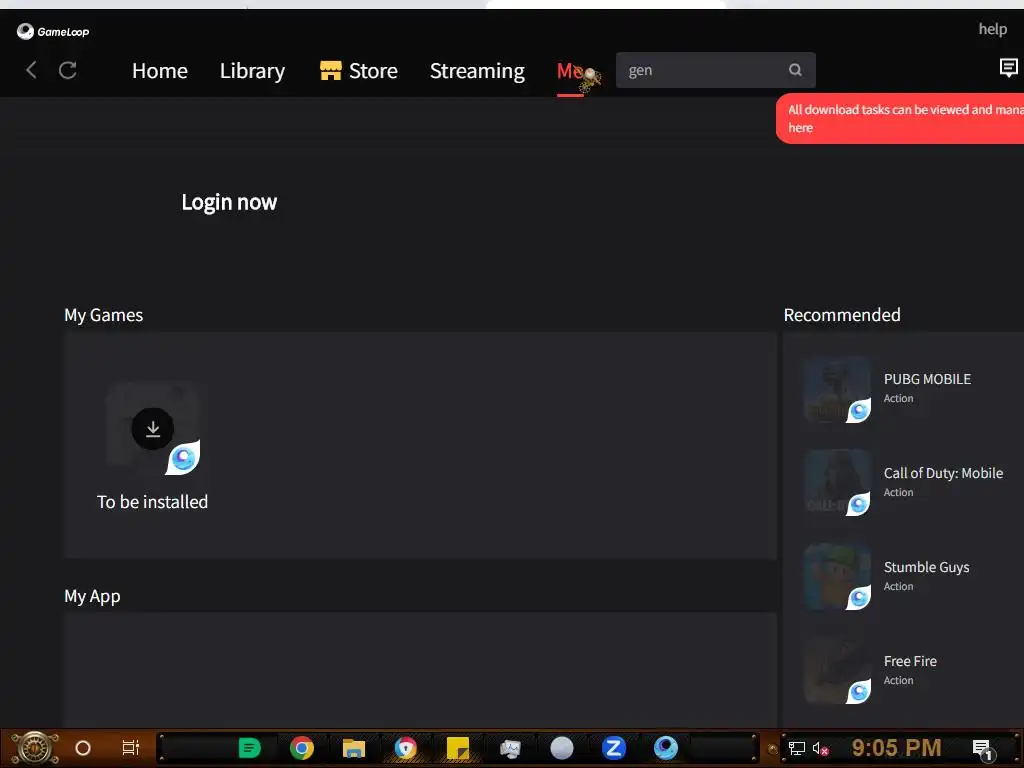
Task: Open the Free Fire thumbnail
Action: (838, 671)
